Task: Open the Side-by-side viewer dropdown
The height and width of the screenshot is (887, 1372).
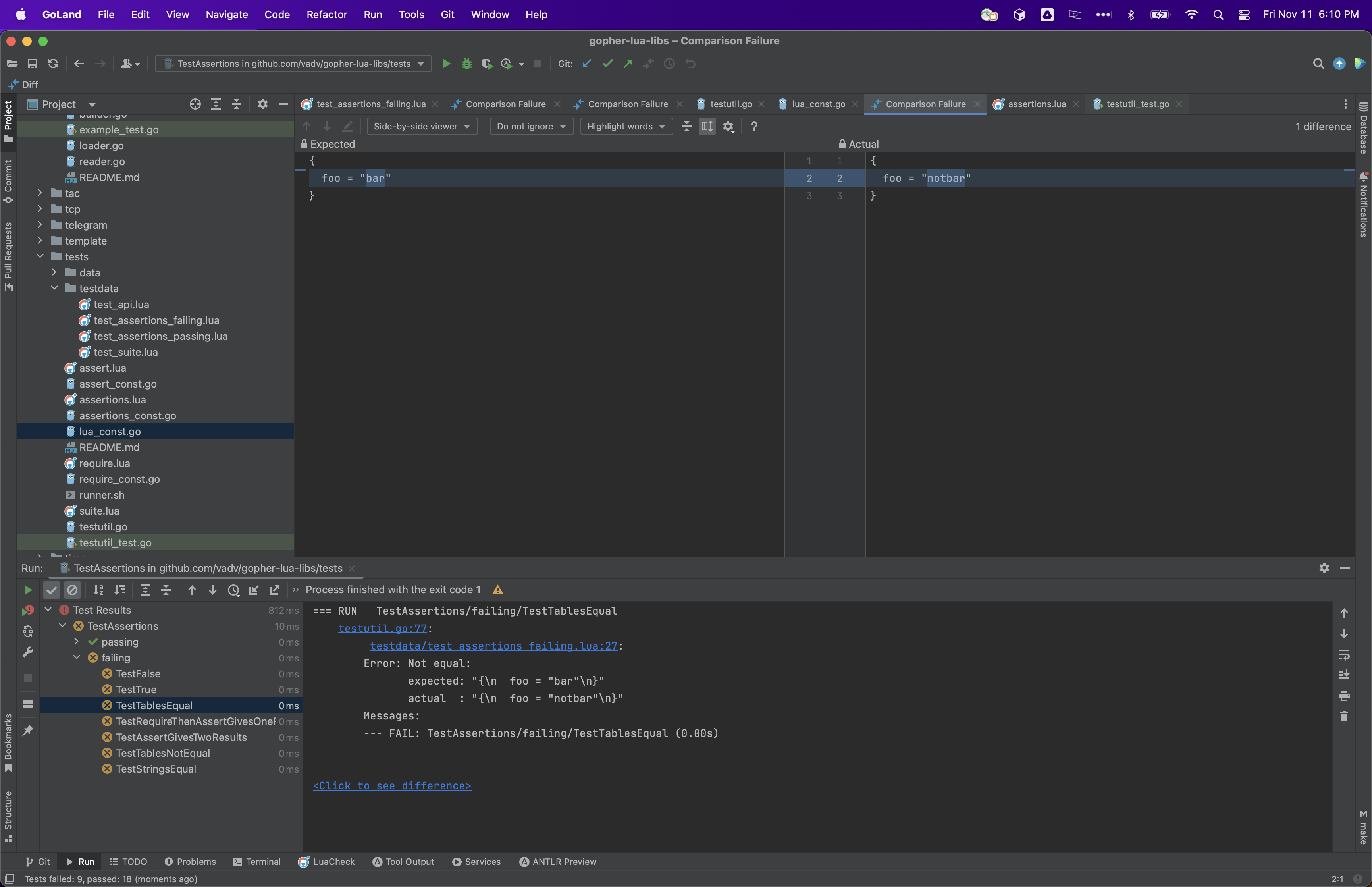Action: 422,127
